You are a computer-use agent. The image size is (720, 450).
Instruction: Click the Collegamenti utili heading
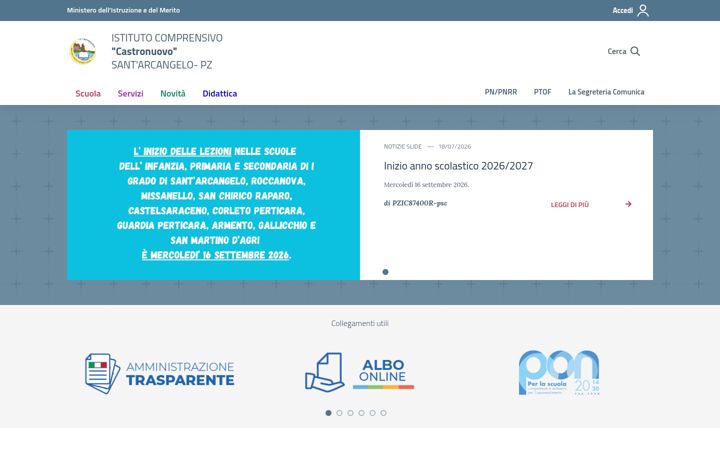[360, 323]
